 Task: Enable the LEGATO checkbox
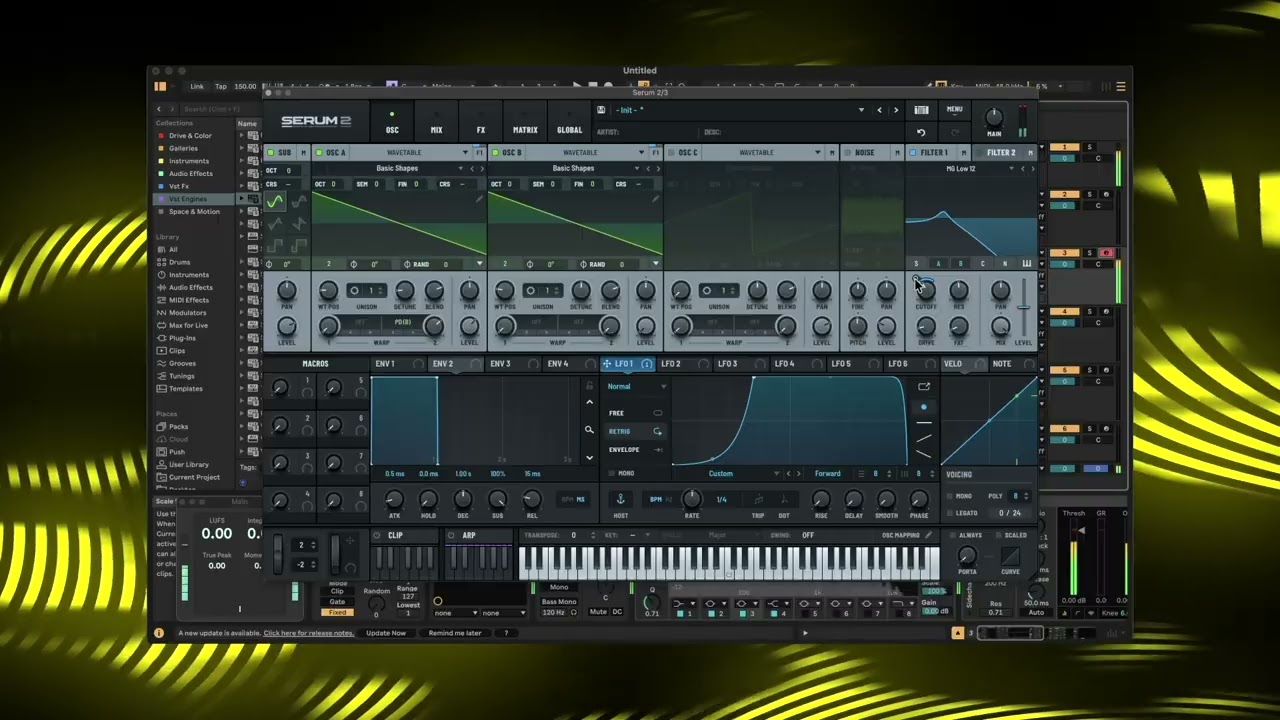948,513
